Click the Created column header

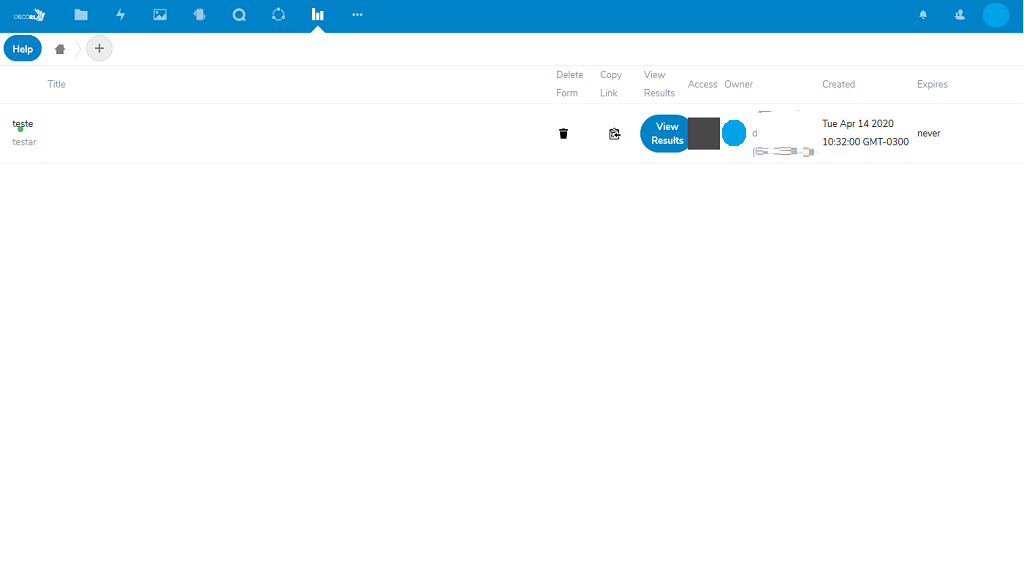point(838,84)
